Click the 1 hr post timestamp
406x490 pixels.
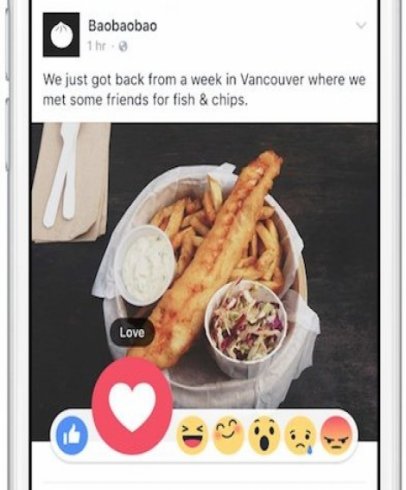pos(97,46)
